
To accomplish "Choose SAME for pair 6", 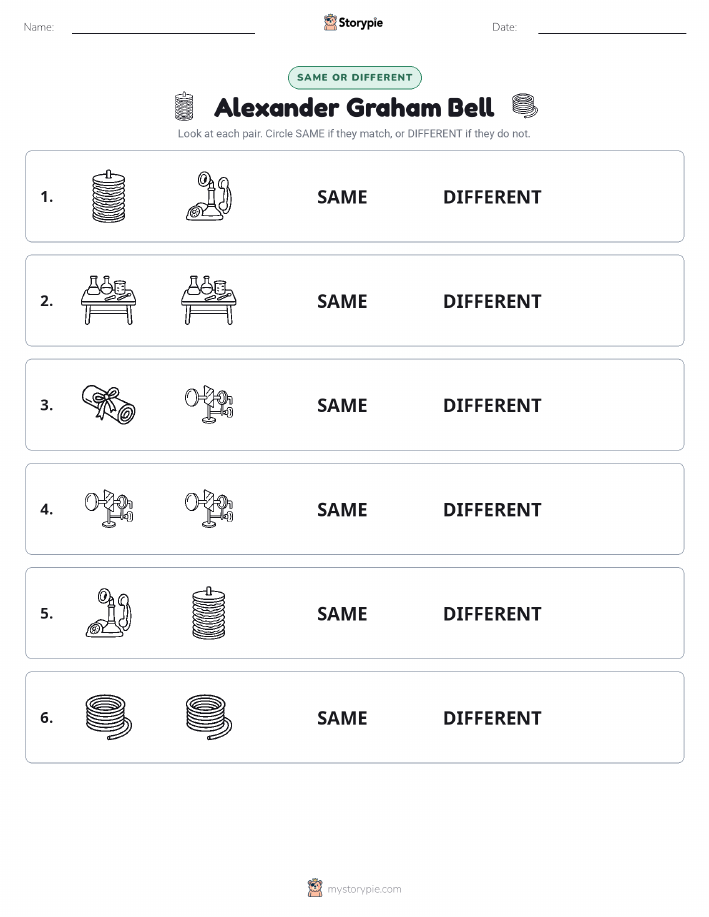I will pos(342,718).
